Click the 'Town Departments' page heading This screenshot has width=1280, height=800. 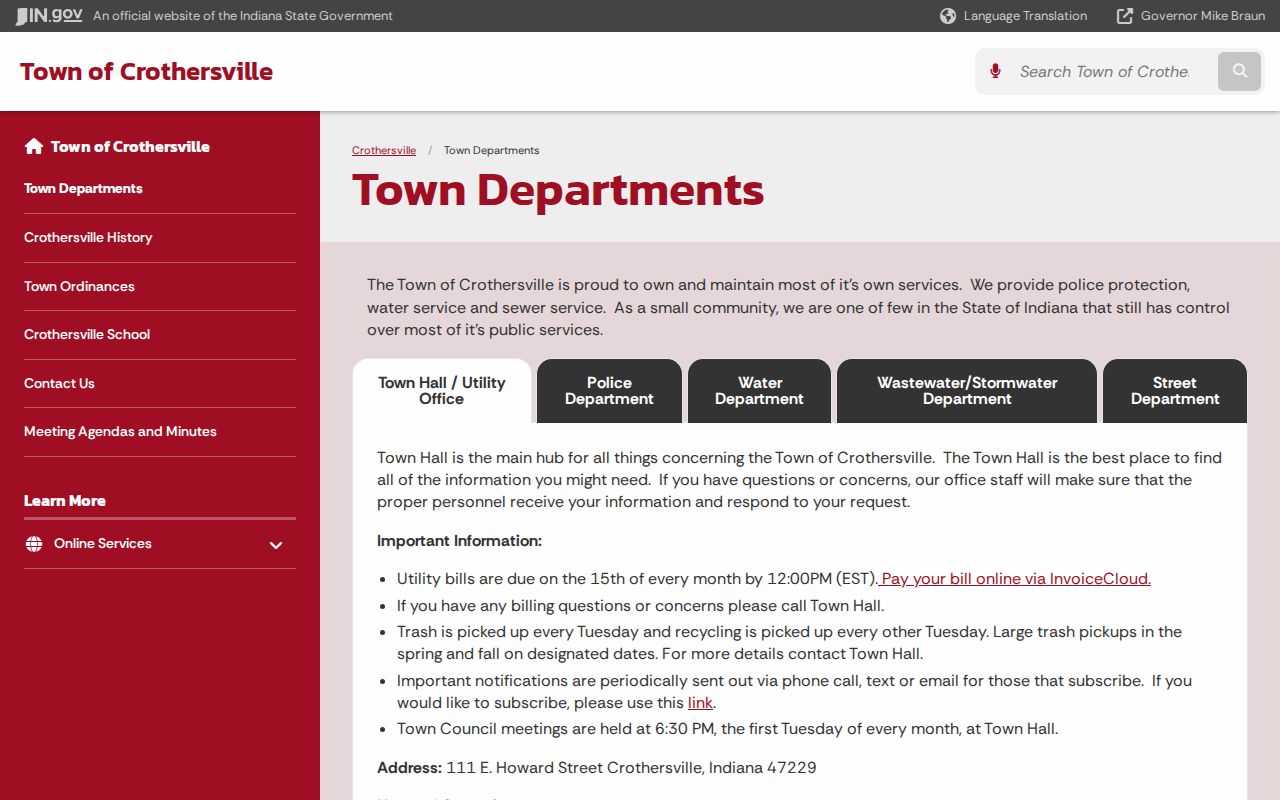coord(558,190)
